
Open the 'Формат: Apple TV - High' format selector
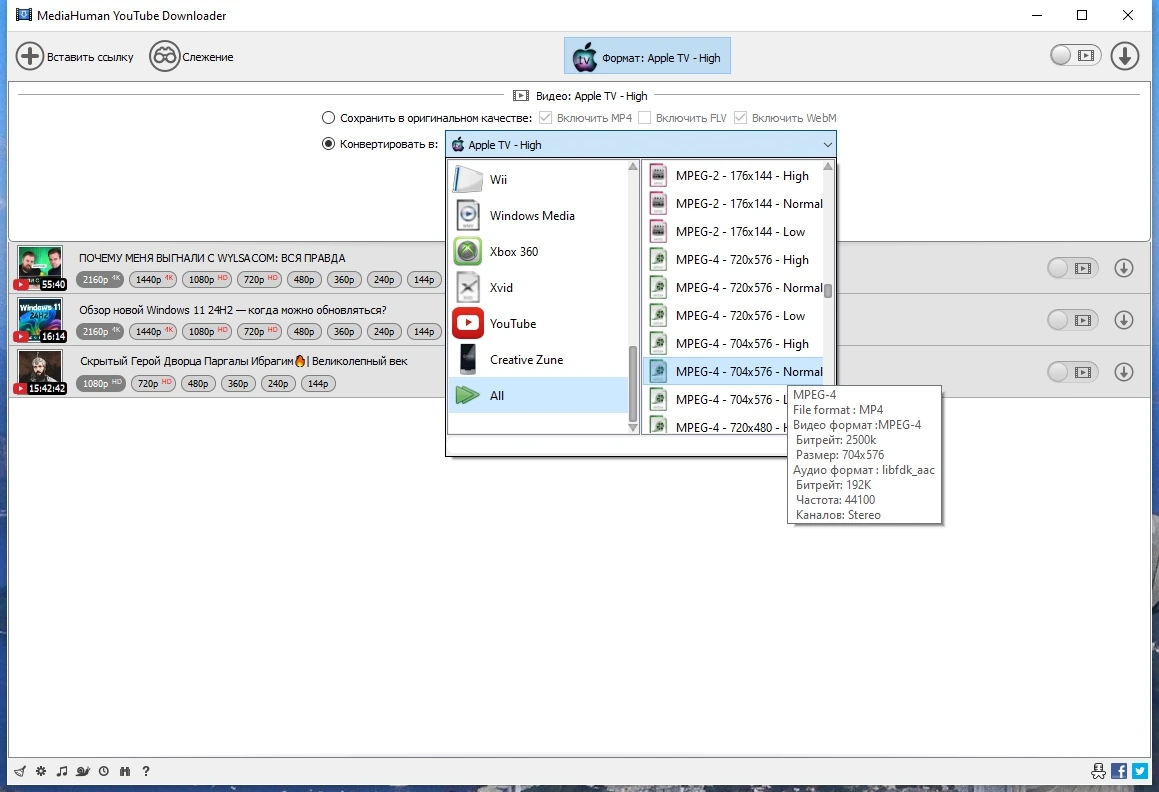(x=648, y=56)
